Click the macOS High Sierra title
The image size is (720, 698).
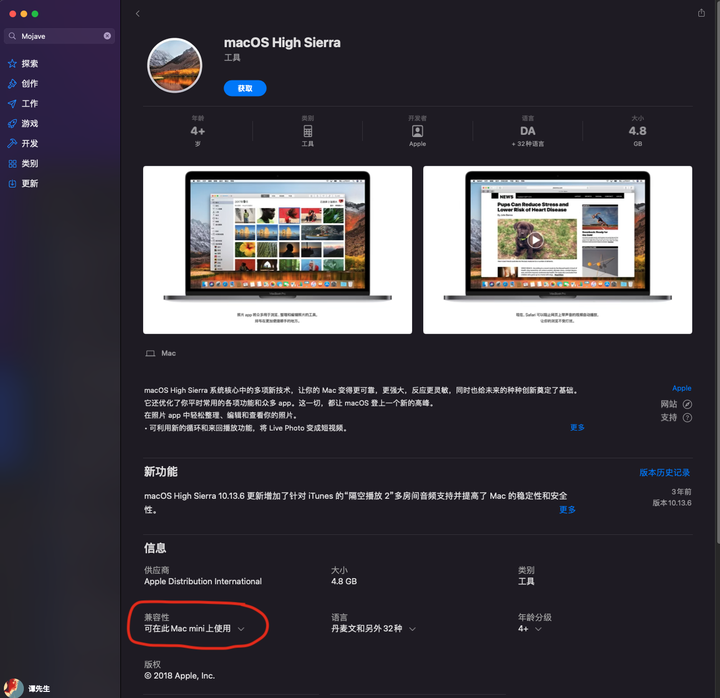pos(282,43)
